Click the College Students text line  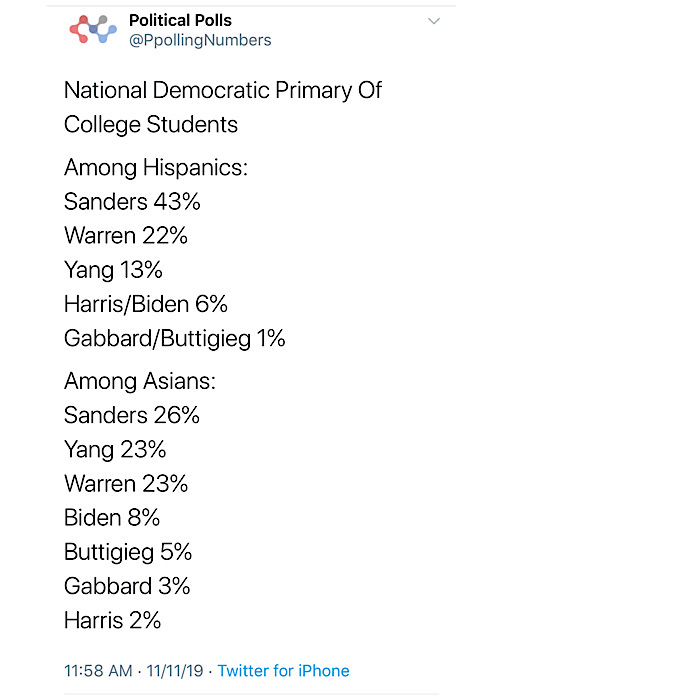point(151,125)
